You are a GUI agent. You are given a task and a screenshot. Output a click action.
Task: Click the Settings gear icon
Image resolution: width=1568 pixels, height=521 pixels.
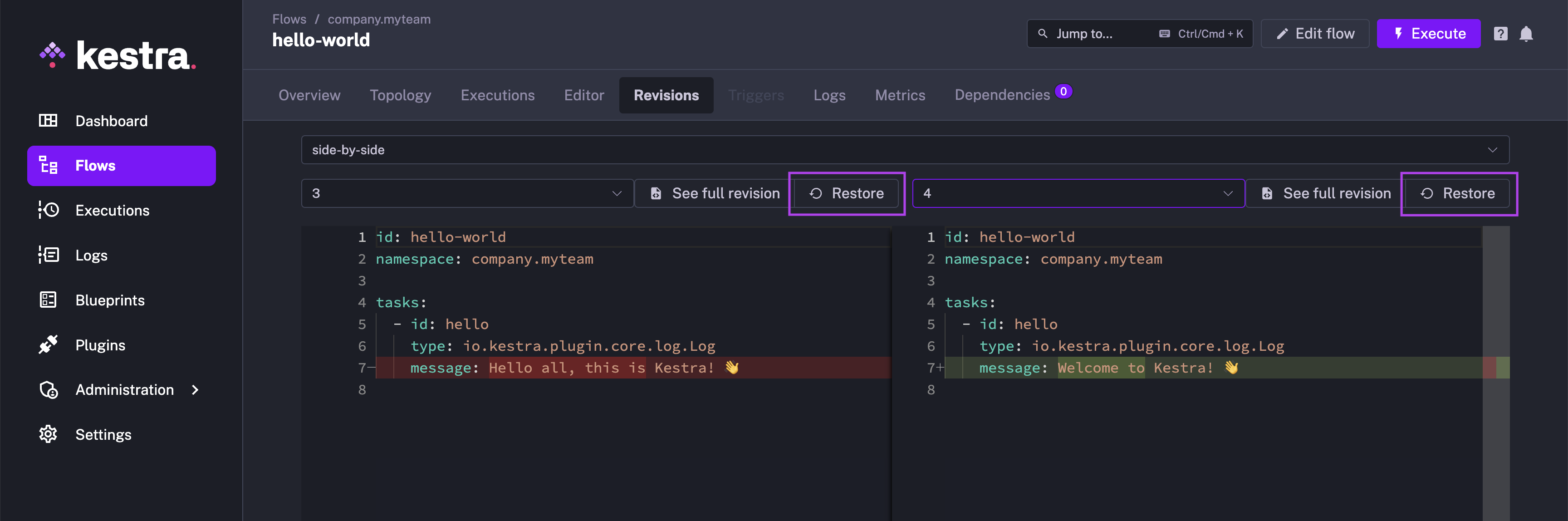(x=48, y=434)
